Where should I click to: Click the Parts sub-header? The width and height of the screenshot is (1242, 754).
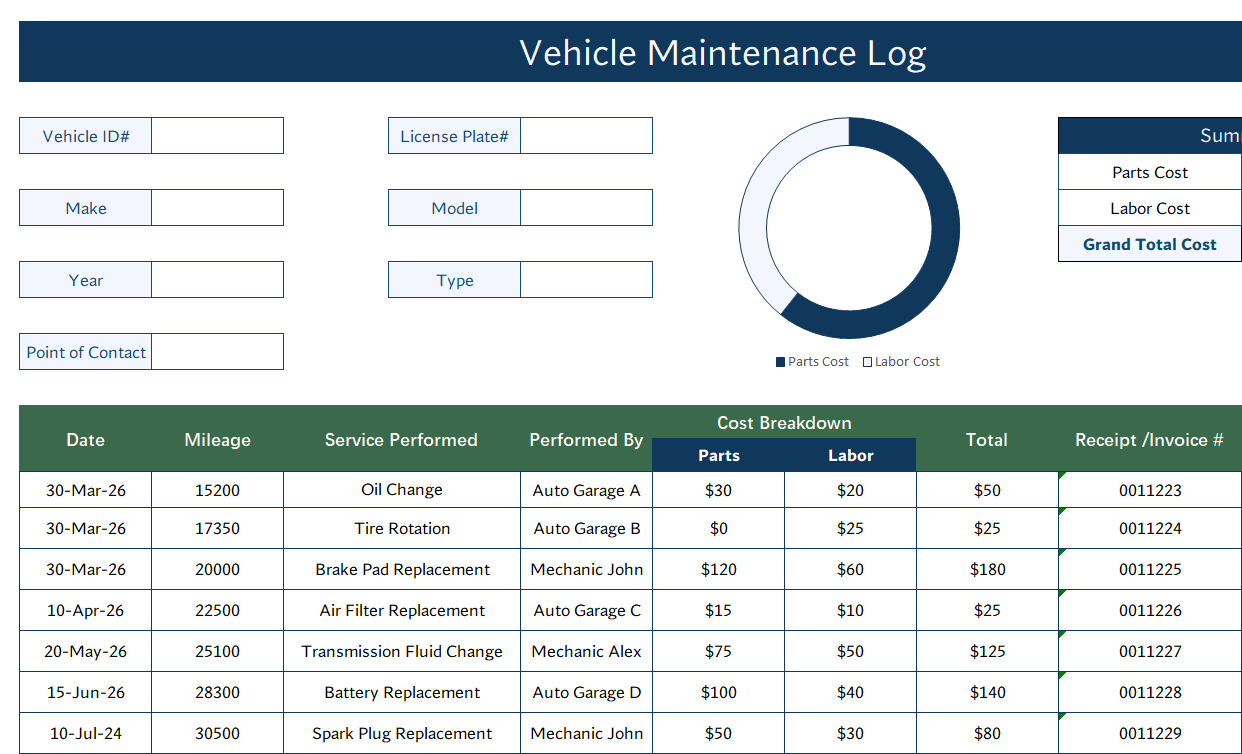click(719, 455)
